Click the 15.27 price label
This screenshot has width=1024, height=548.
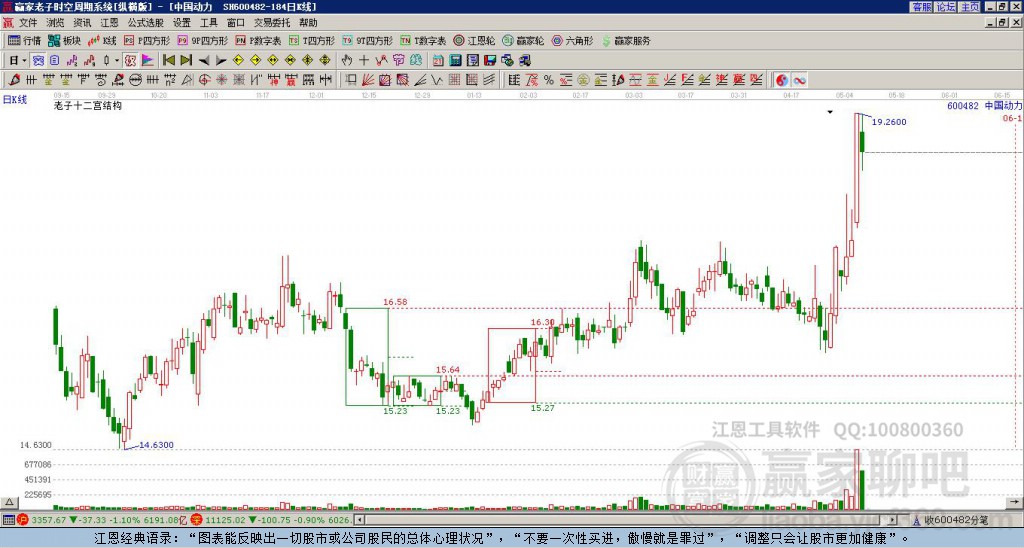point(543,408)
